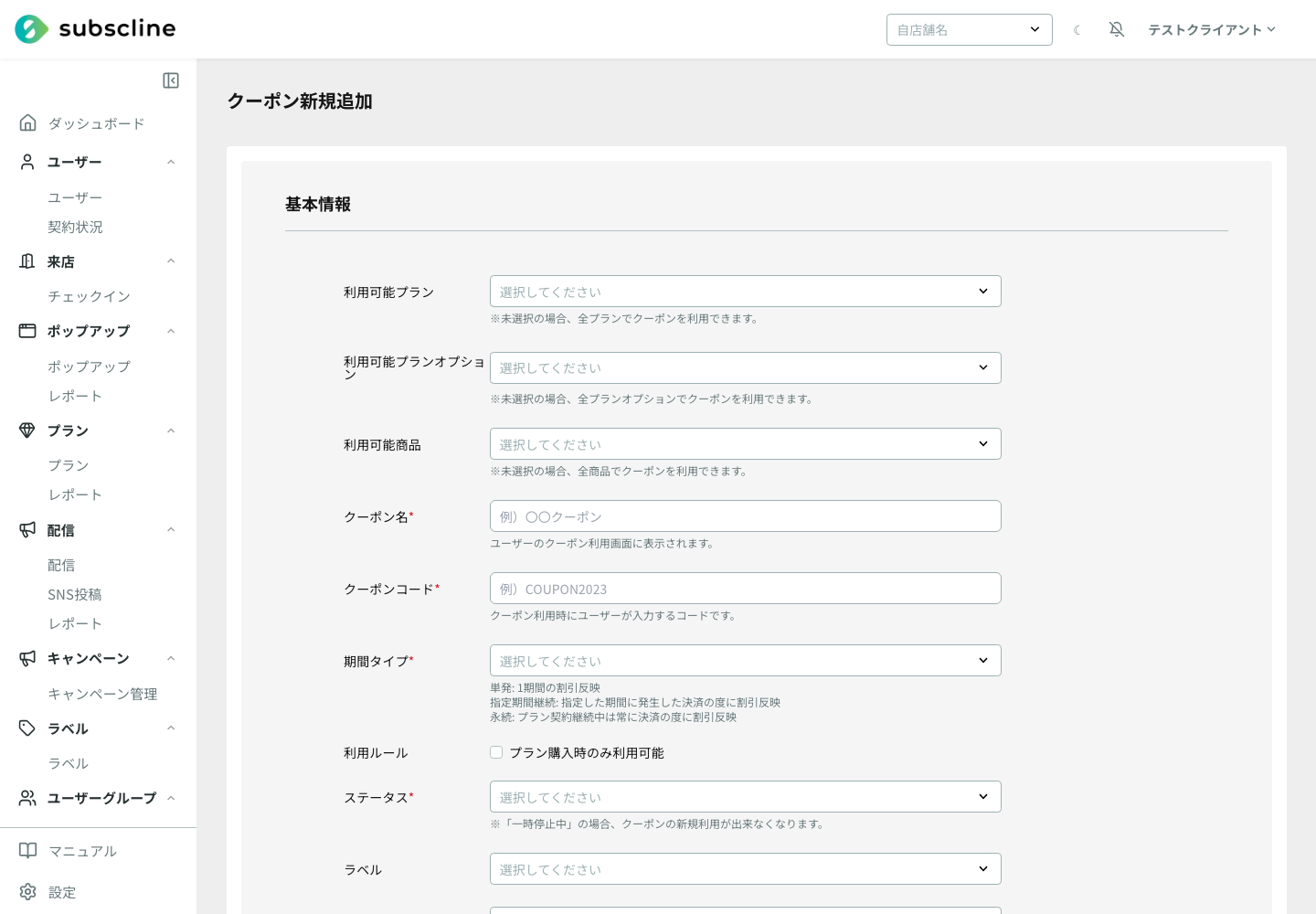Click the 来店 building icon
Image resolution: width=1316 pixels, height=914 pixels.
point(27,261)
